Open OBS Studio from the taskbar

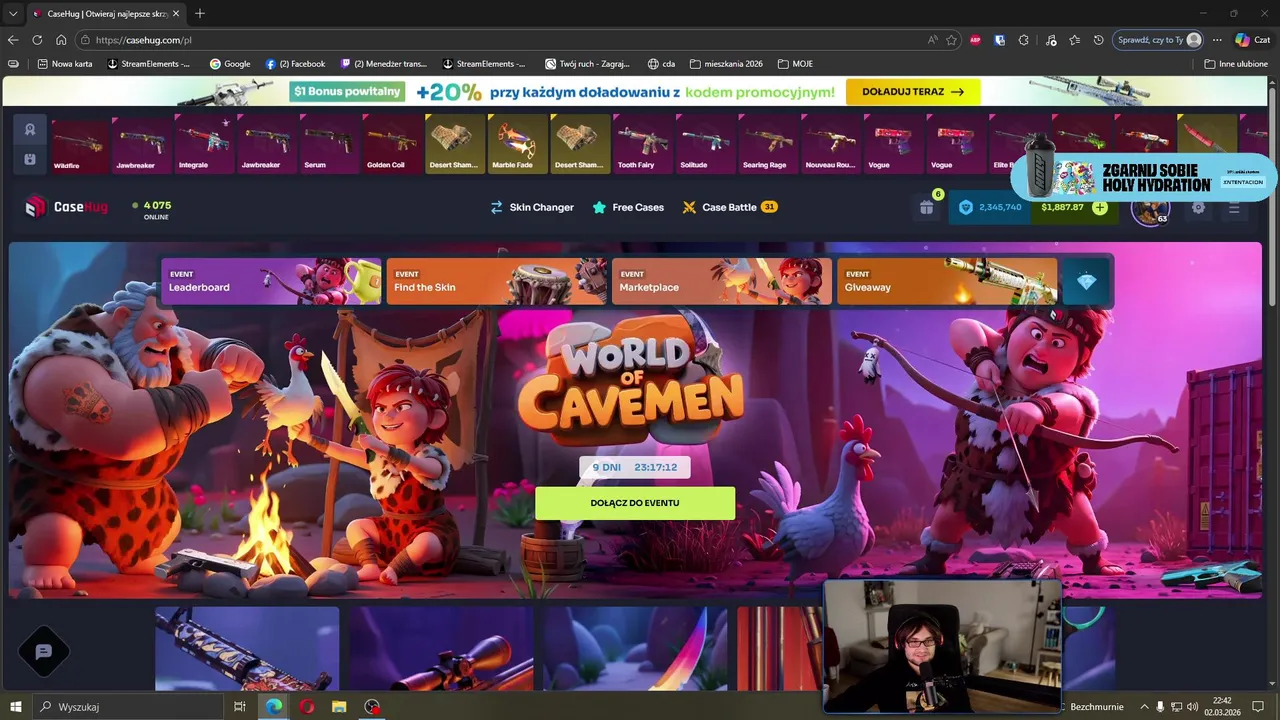[372, 706]
